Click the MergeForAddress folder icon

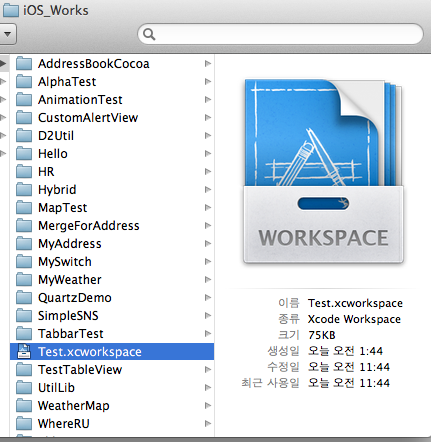tap(24, 225)
